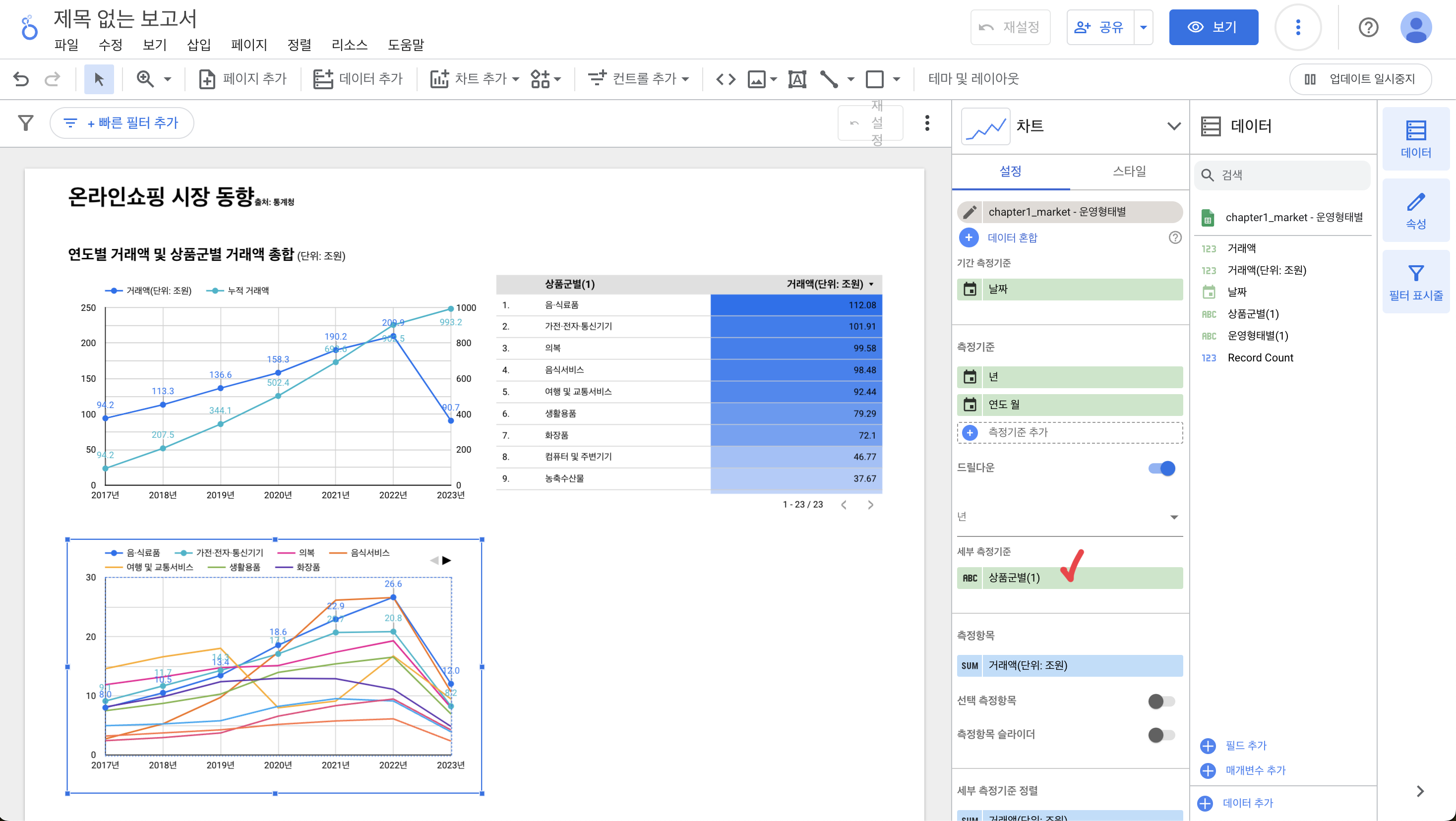1456x821 pixels.
Task: Click the undo arrow icon
Action: (21, 78)
